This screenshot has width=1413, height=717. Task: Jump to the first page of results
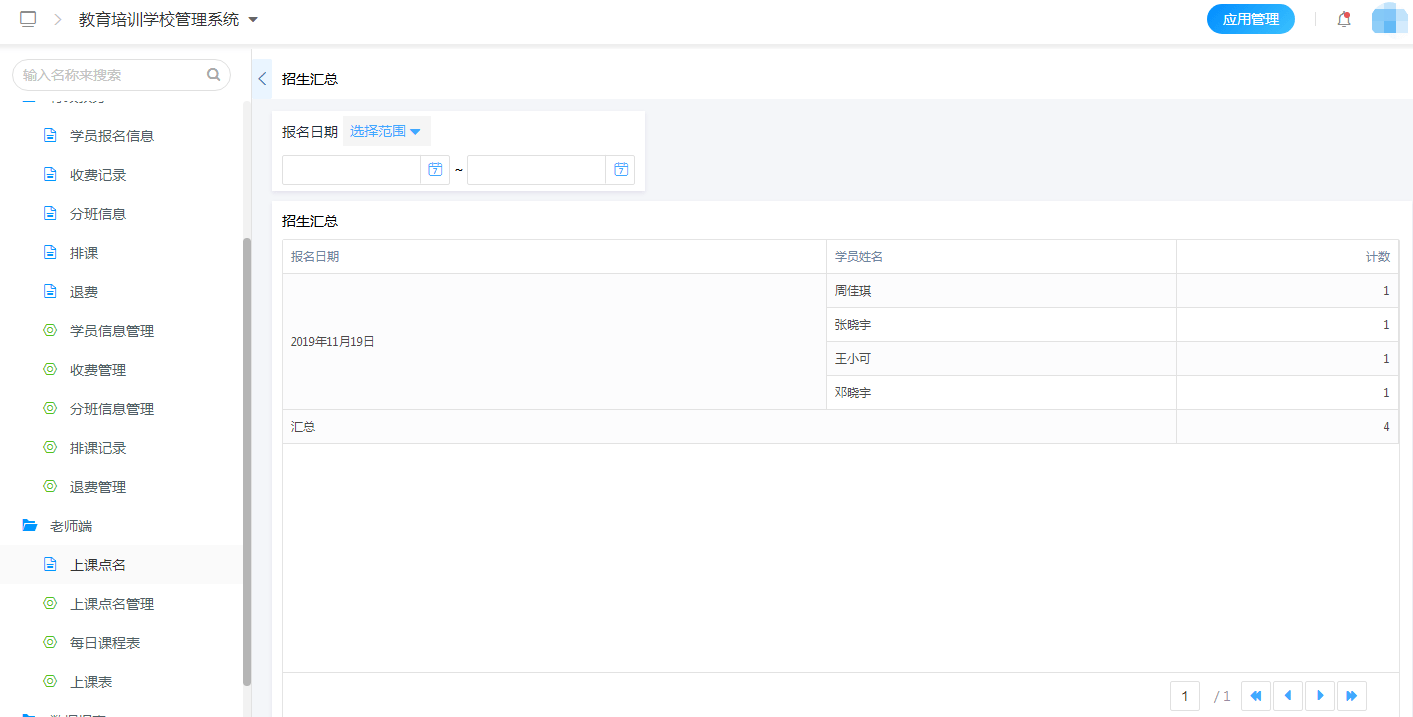click(x=1256, y=695)
